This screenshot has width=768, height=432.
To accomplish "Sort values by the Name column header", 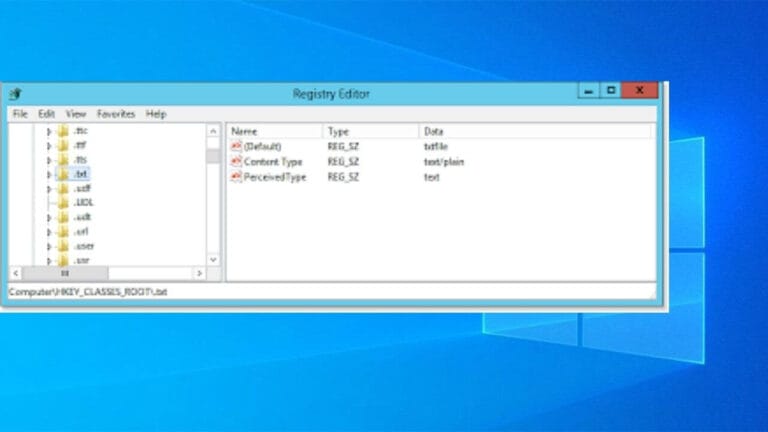I will pyautogui.click(x=274, y=131).
